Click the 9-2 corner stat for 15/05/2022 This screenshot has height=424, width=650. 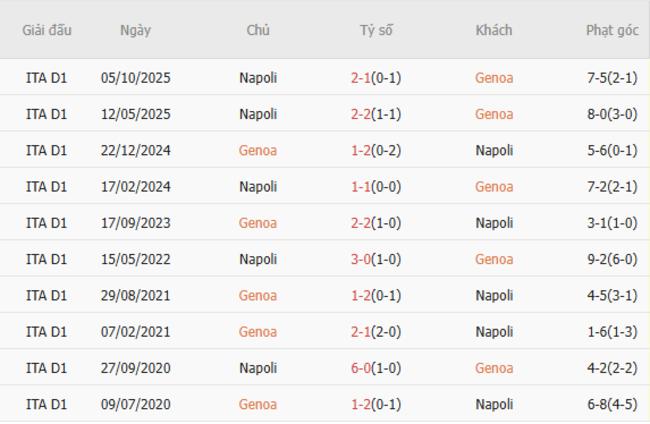tap(612, 259)
